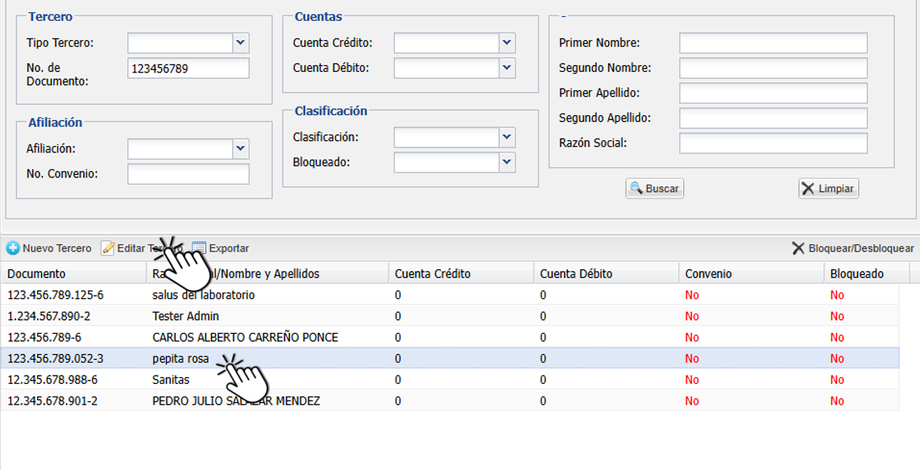Click document '12.345.678.988-6'

(x=52, y=380)
